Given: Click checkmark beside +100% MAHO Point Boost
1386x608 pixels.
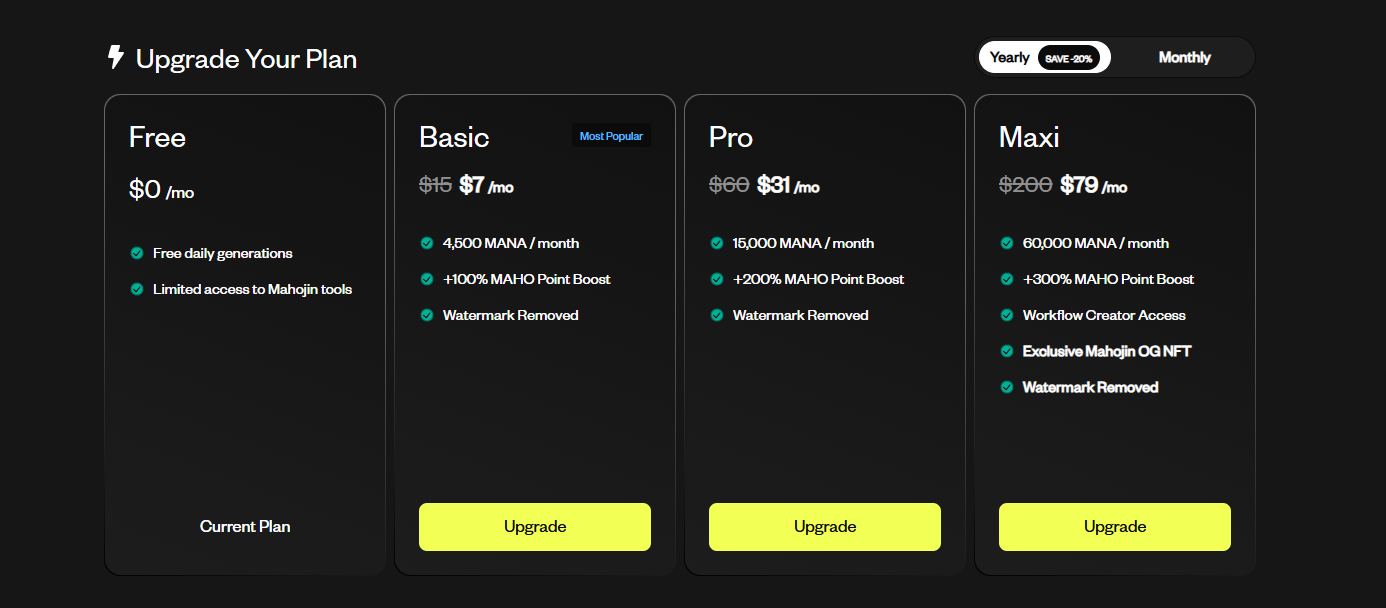Looking at the screenshot, I should (x=427, y=279).
